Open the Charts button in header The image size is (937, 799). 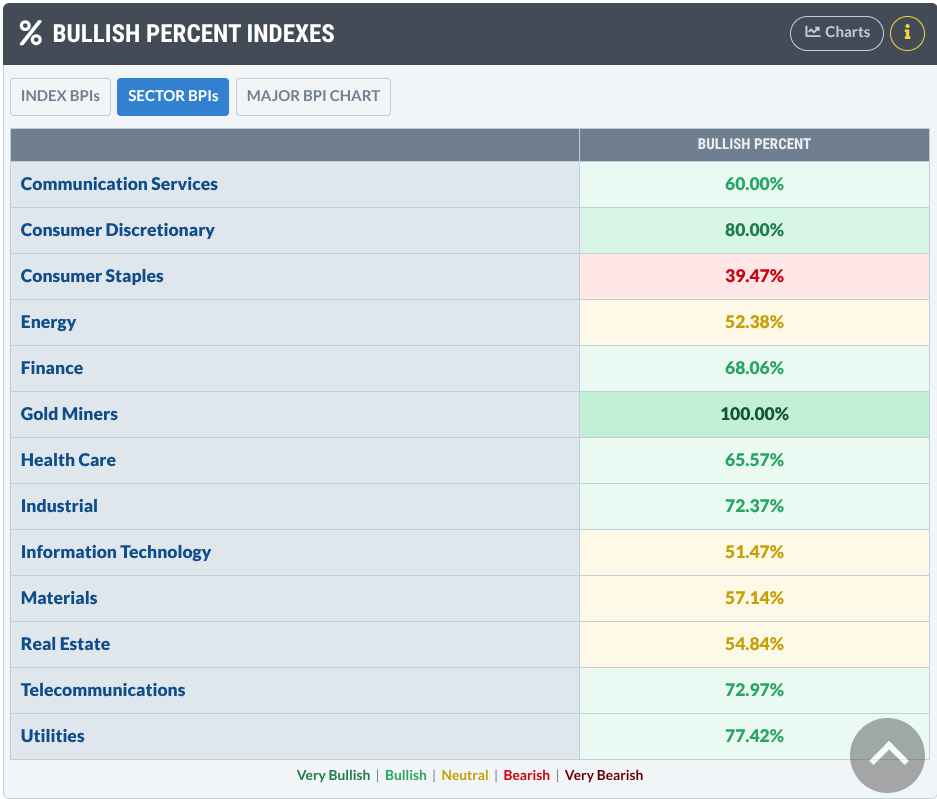[837, 32]
